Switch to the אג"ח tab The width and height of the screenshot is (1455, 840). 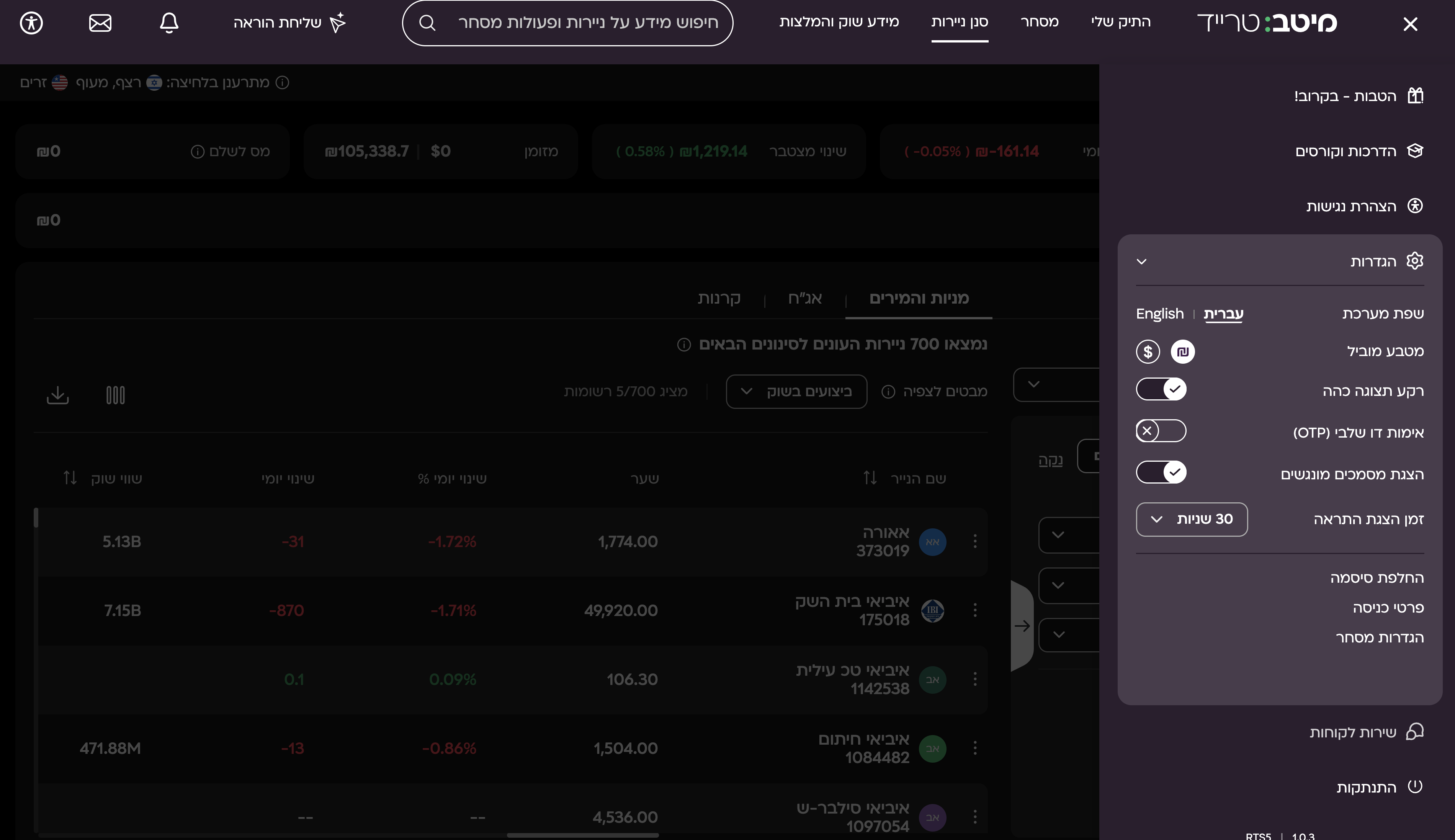pos(805,298)
